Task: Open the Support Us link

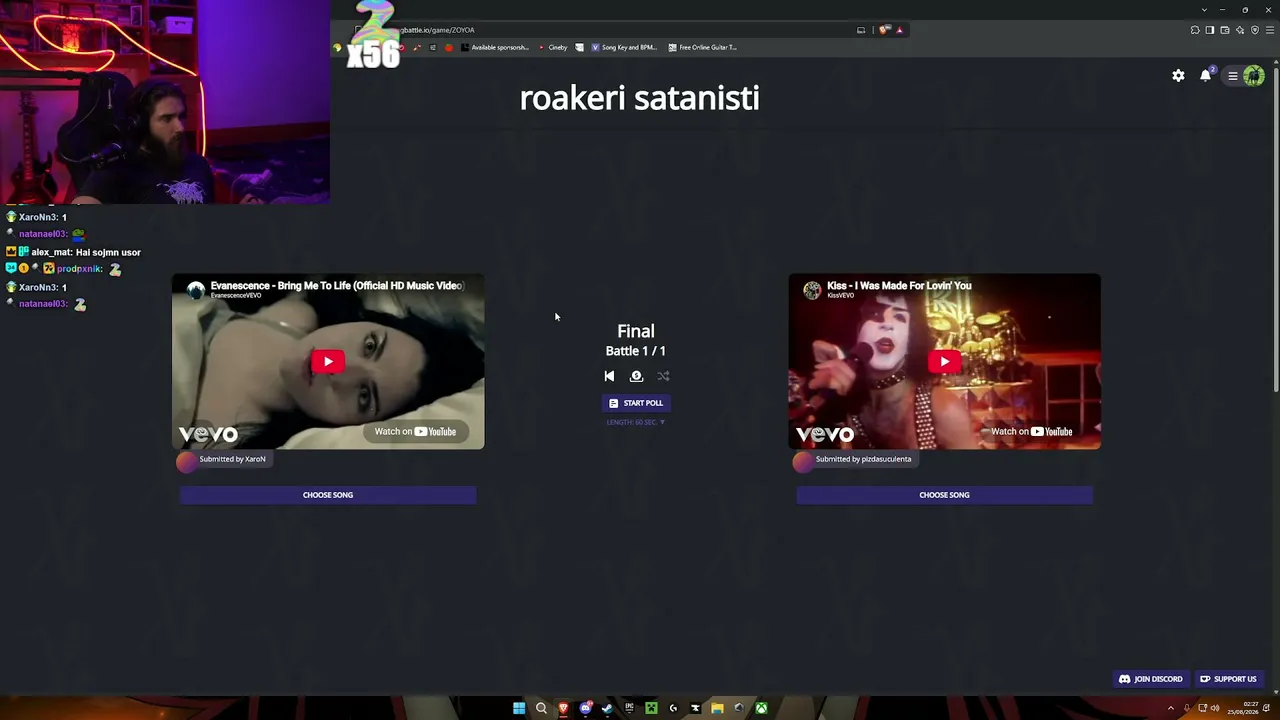Action: tap(1228, 679)
